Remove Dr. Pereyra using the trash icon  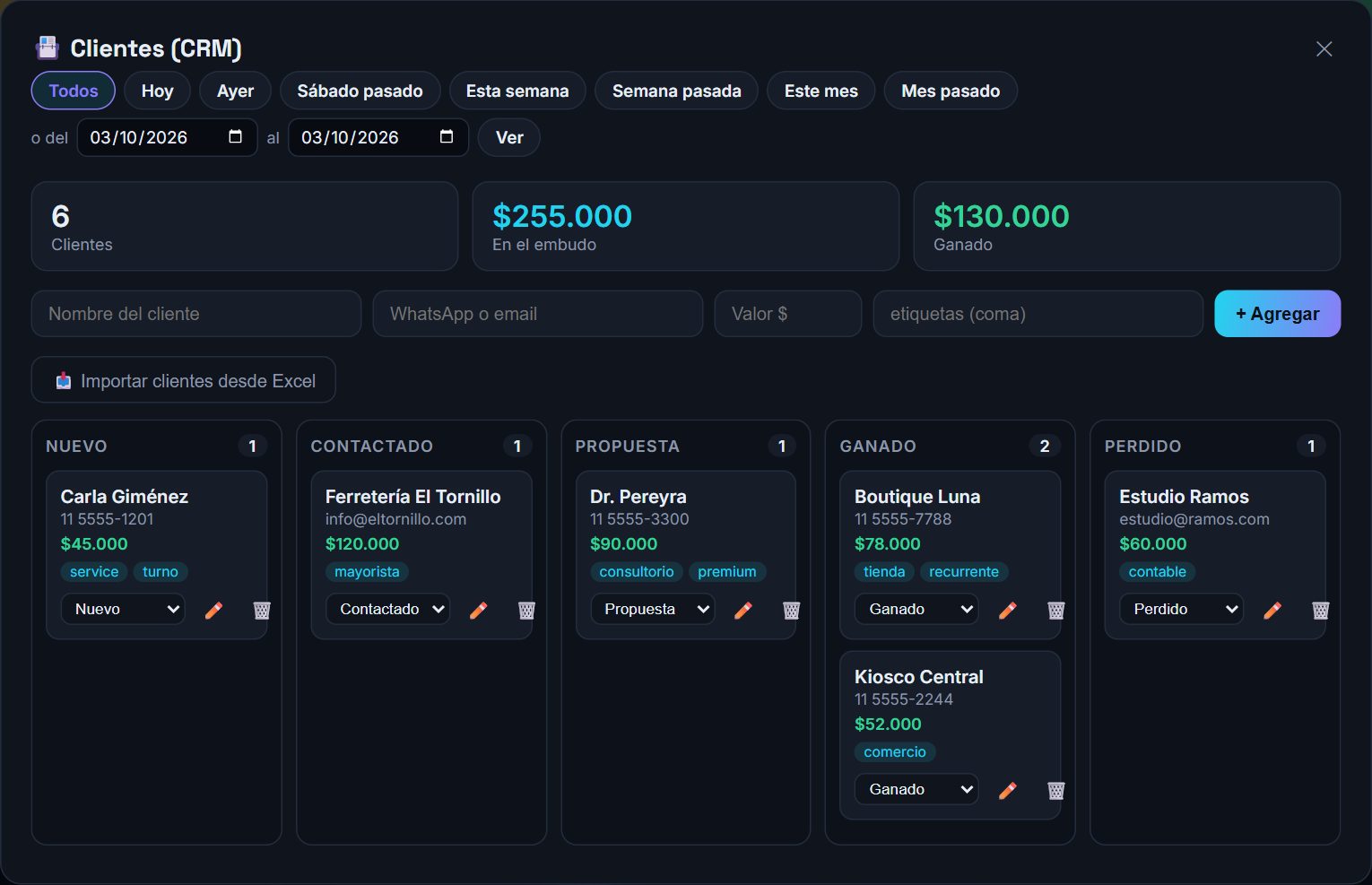pyautogui.click(x=791, y=610)
